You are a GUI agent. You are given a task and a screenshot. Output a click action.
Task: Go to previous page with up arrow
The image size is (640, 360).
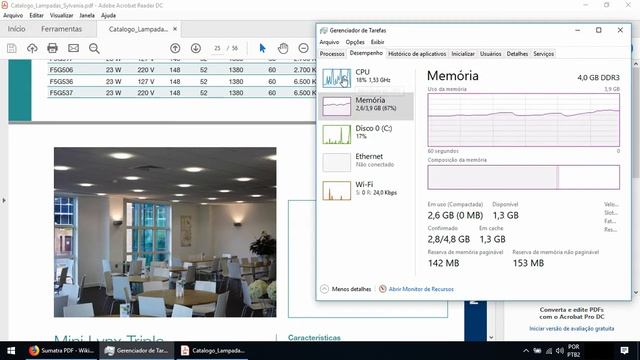(x=175, y=48)
